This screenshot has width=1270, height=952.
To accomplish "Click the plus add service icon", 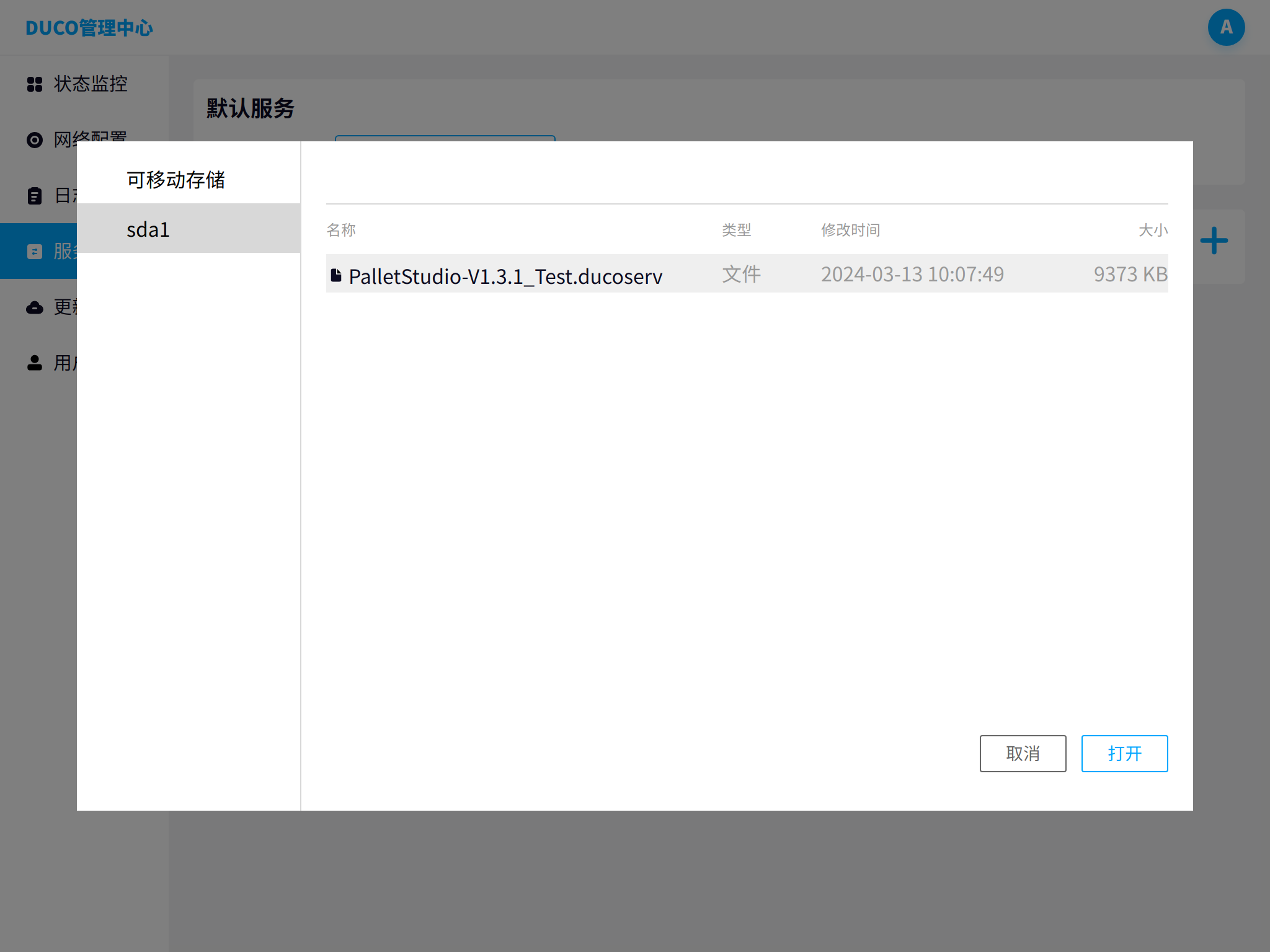I will [x=1214, y=241].
